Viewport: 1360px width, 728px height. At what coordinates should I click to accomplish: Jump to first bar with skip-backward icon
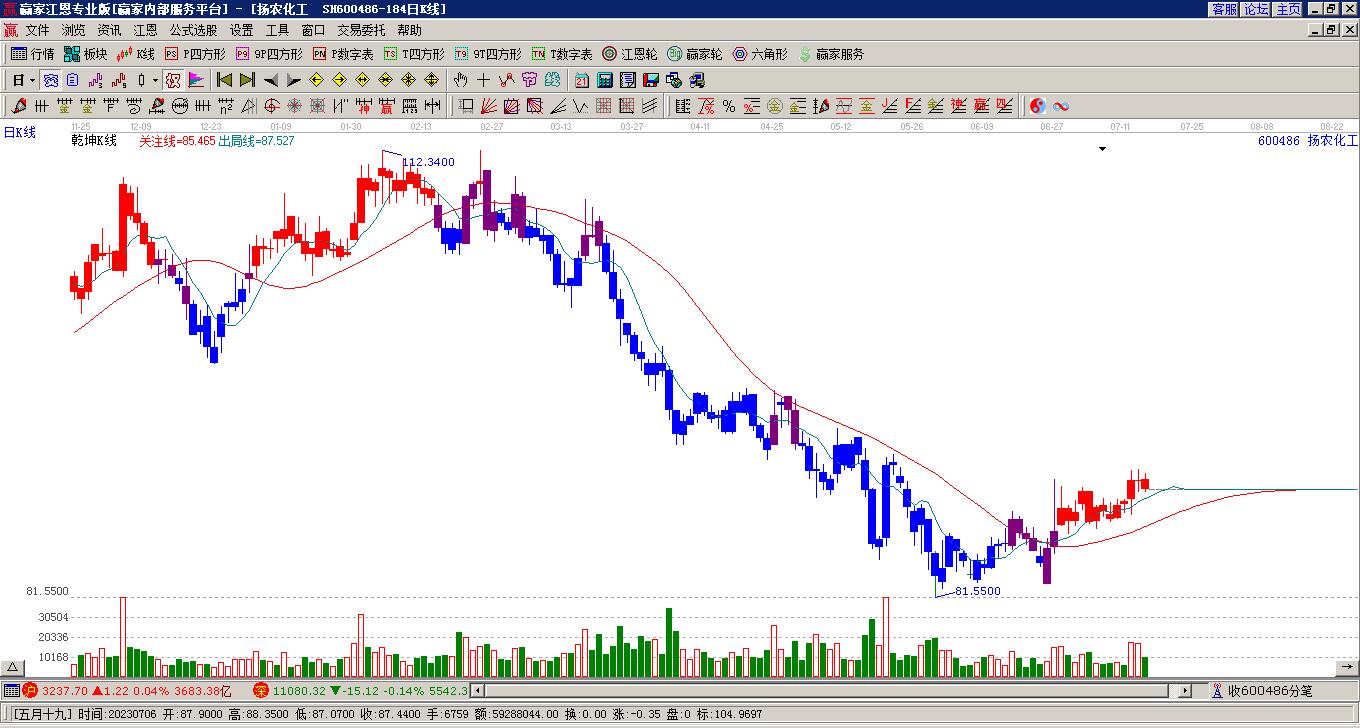[224, 80]
